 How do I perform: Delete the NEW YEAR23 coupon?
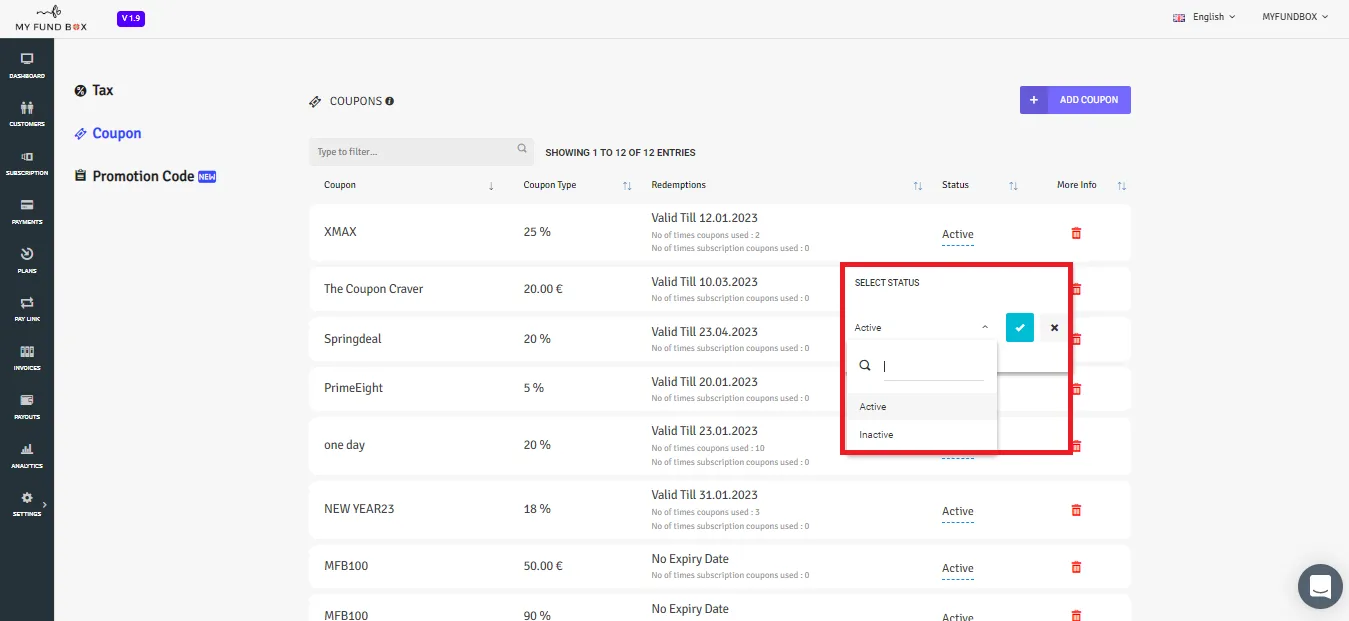pyautogui.click(x=1076, y=510)
